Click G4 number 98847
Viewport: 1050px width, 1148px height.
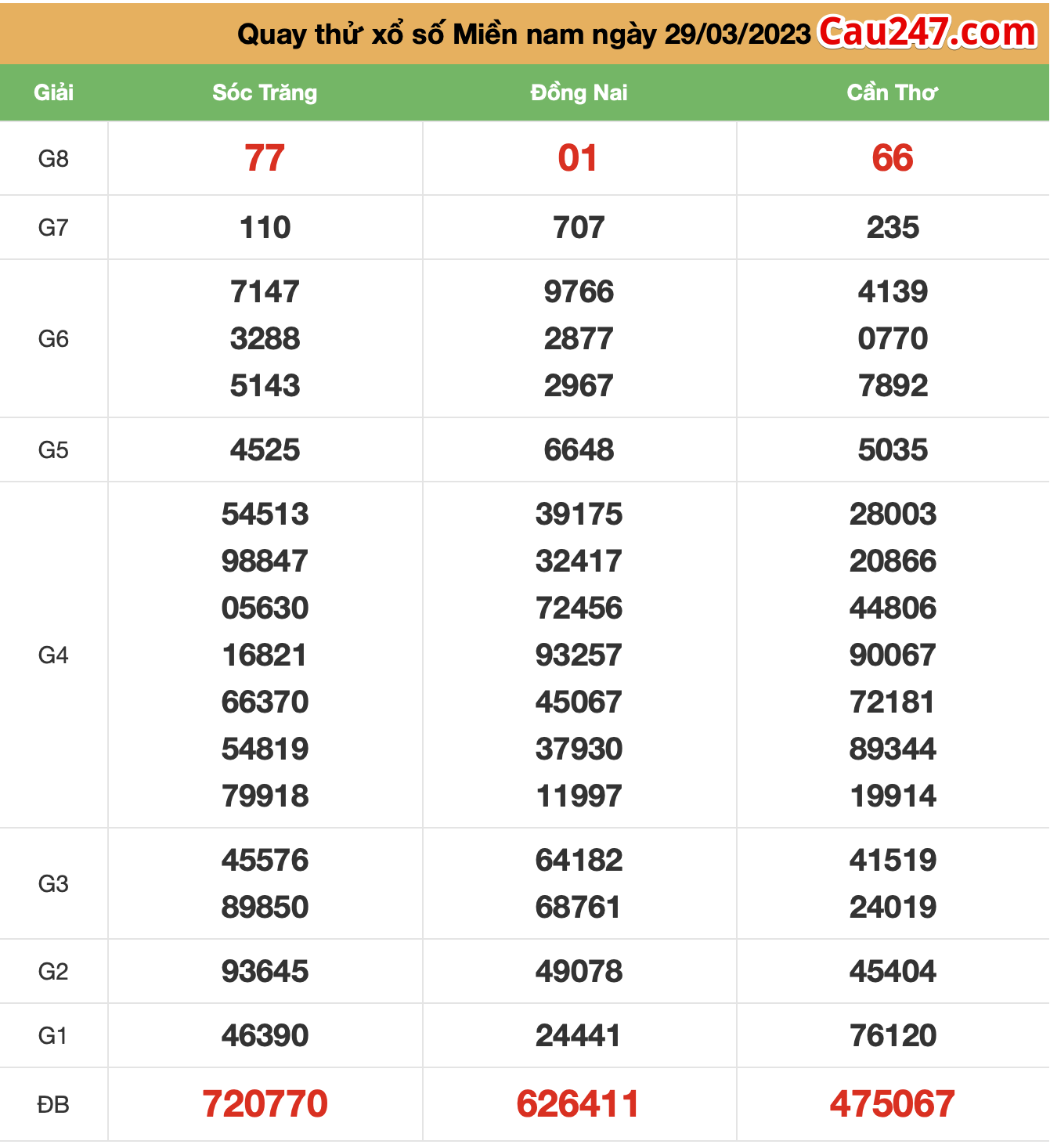(265, 561)
